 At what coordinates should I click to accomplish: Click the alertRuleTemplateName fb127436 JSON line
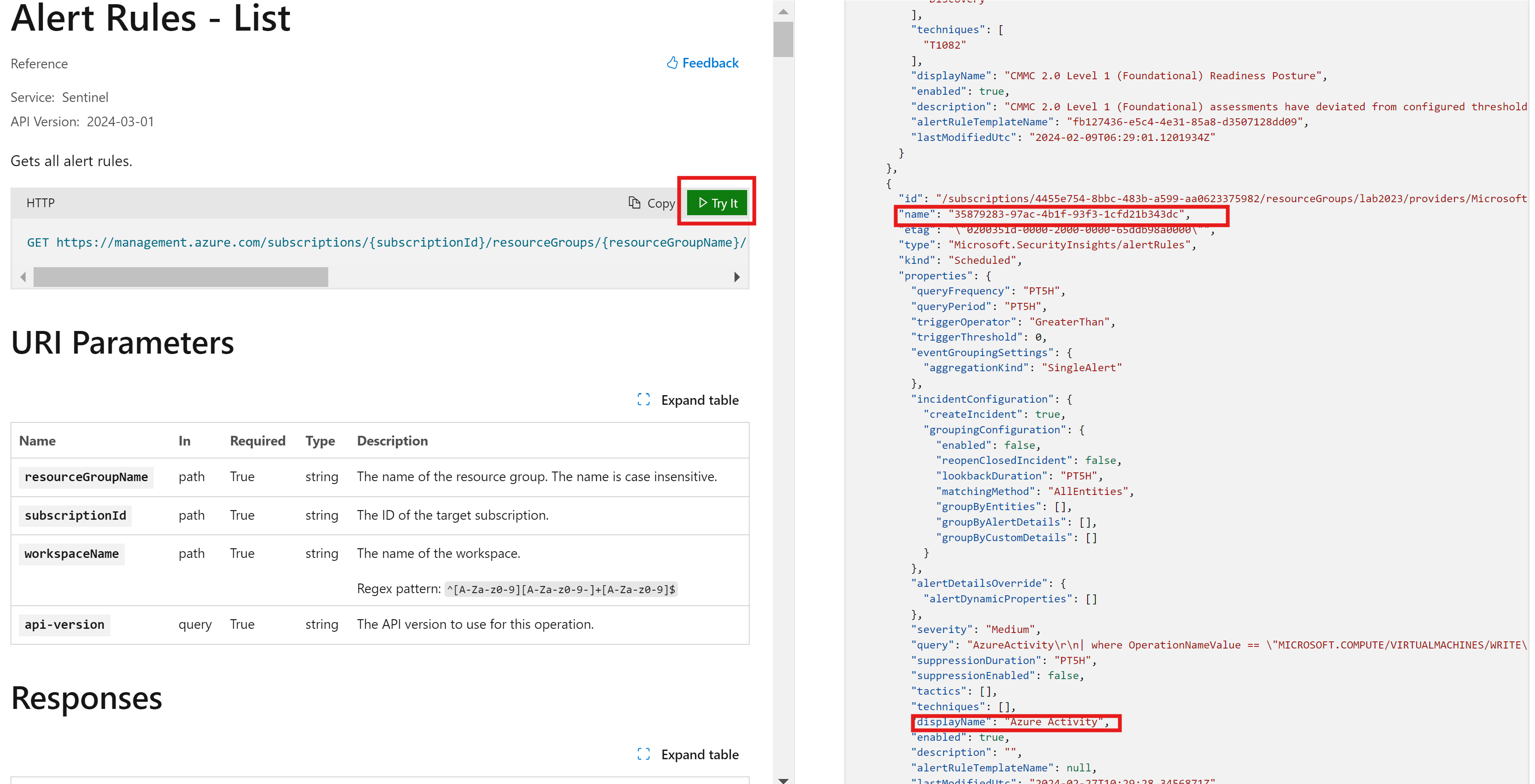[x=1109, y=122]
